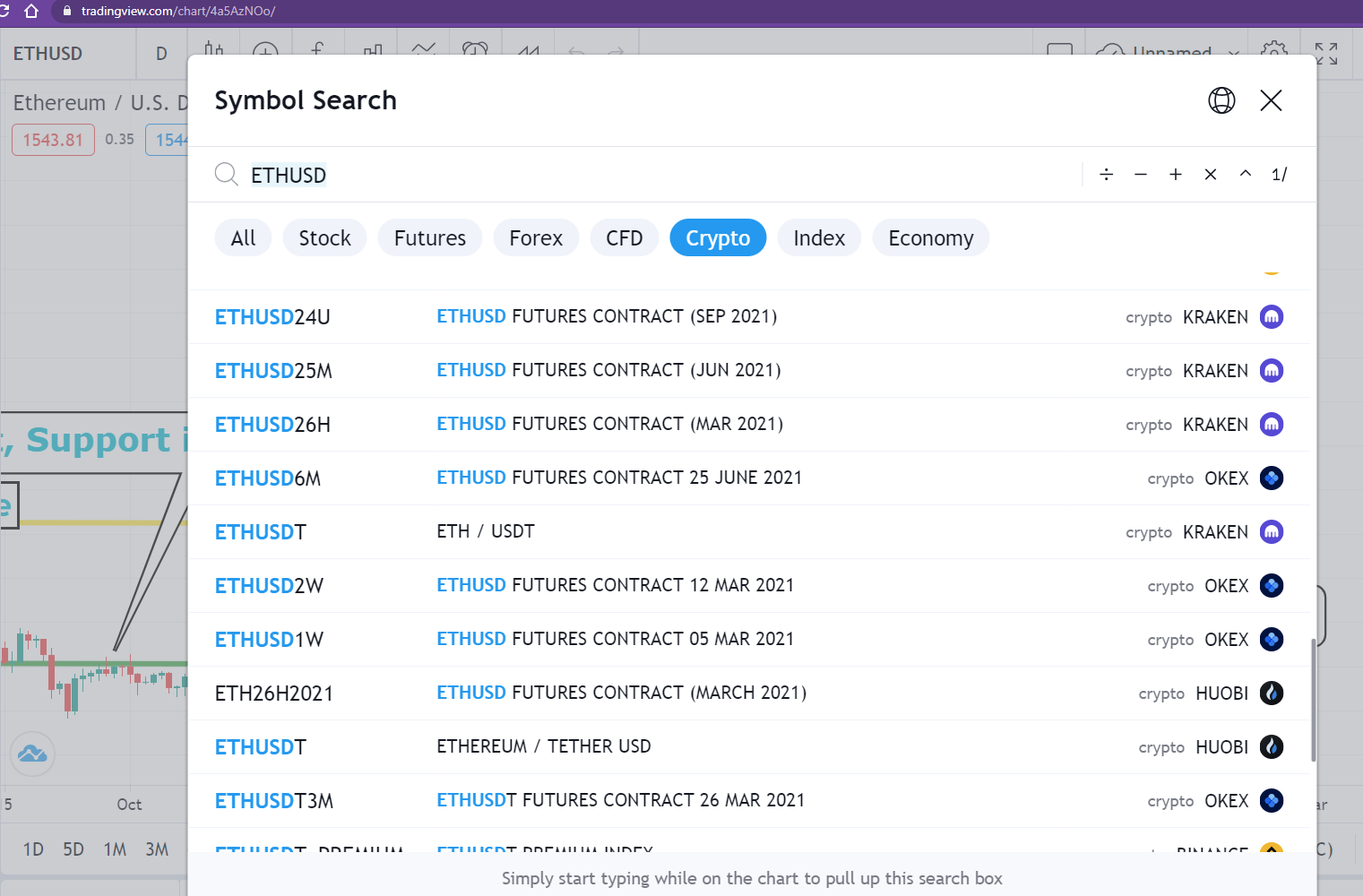The width and height of the screenshot is (1363, 896).
Task: Close the Symbol Search dialog
Action: click(x=1271, y=100)
